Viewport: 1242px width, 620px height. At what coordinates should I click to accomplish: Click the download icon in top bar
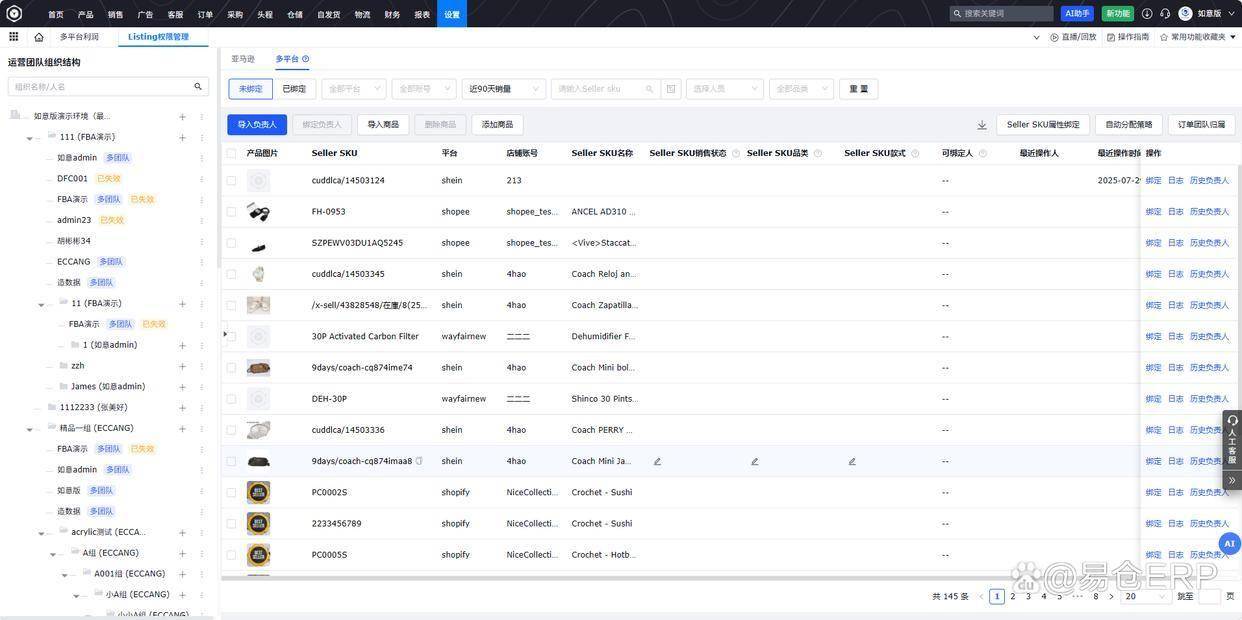click(1147, 14)
